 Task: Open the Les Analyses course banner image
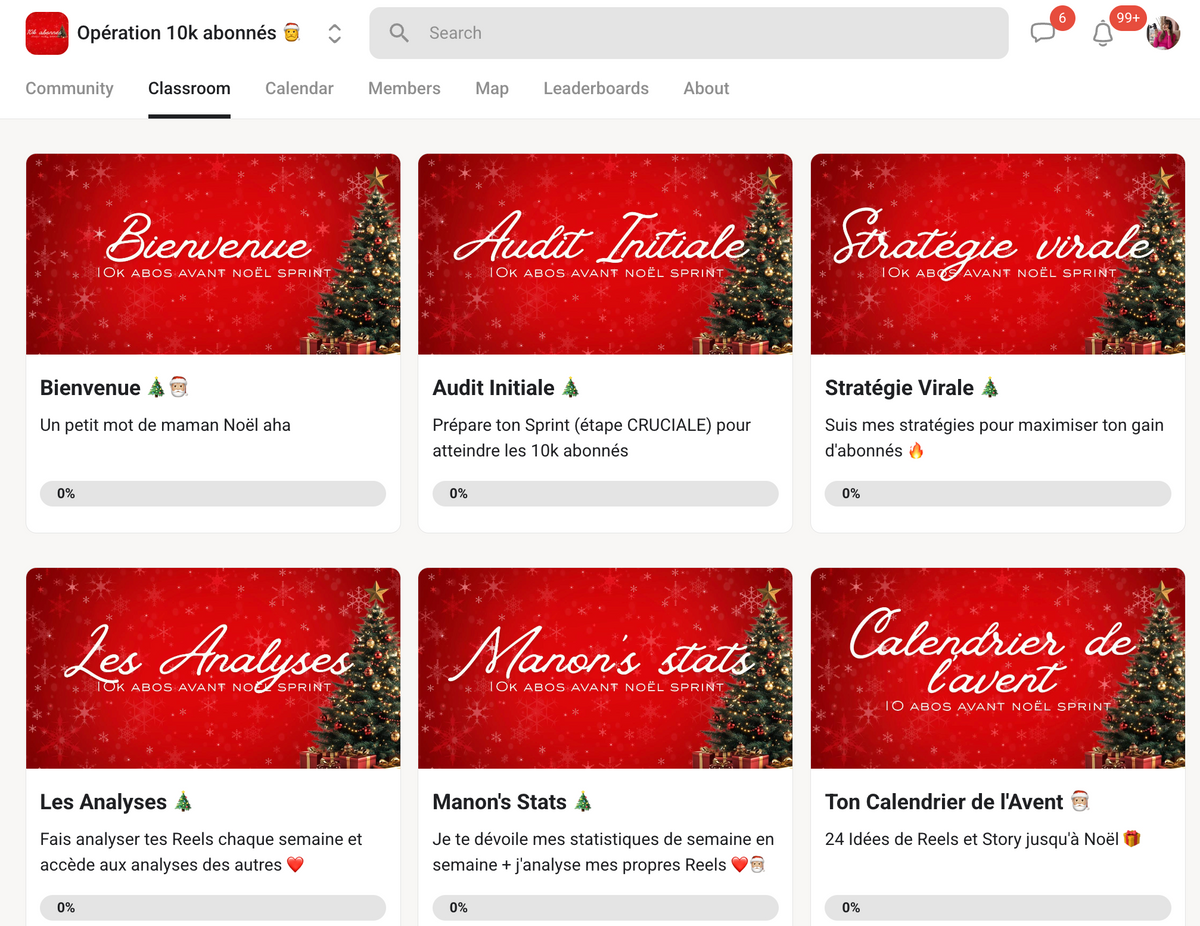click(213, 668)
